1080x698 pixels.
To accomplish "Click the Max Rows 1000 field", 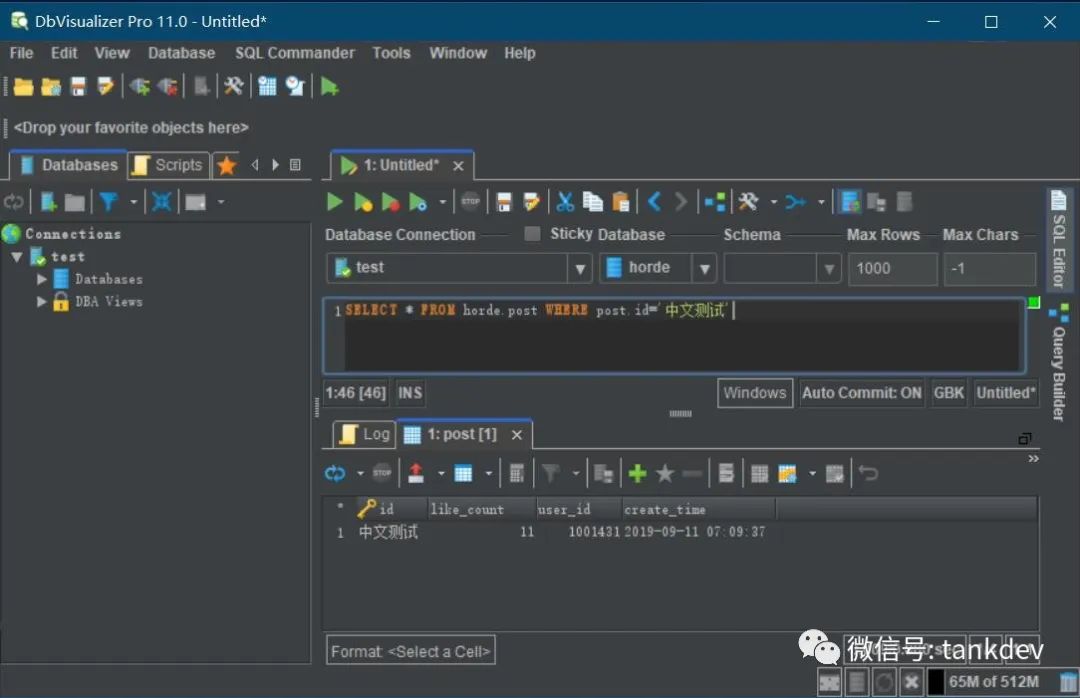I will [892, 268].
